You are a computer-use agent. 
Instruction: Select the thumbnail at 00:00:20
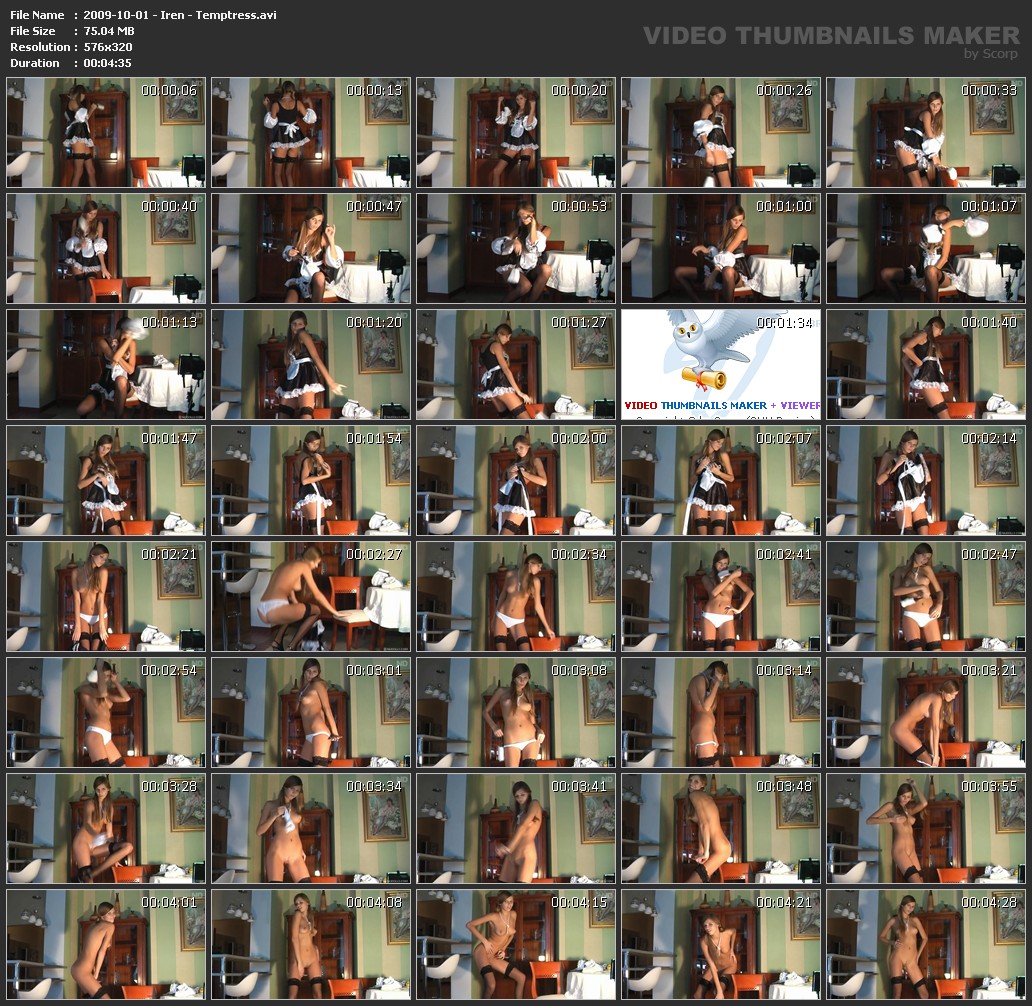[x=516, y=133]
